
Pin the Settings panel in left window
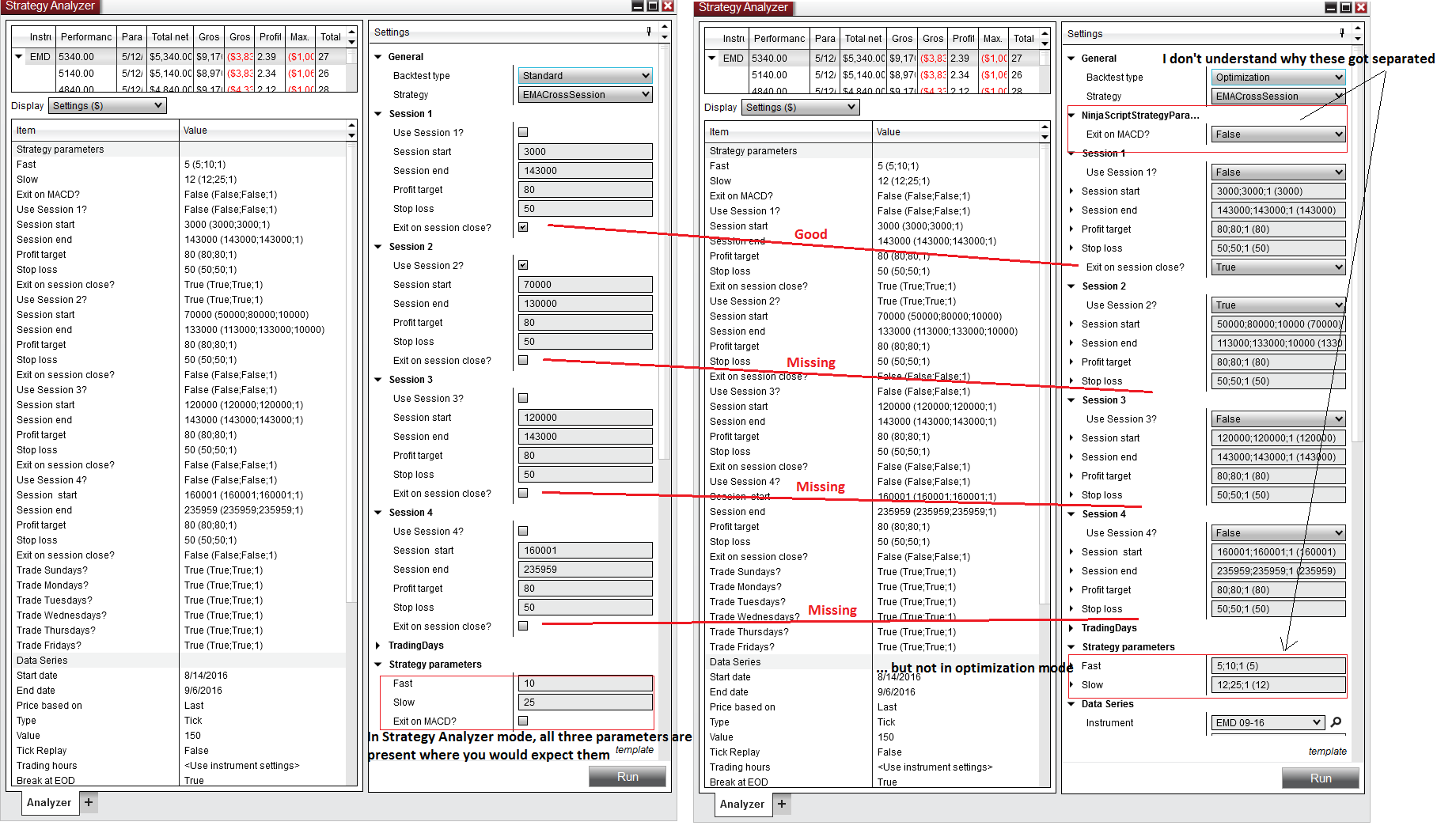coord(649,32)
